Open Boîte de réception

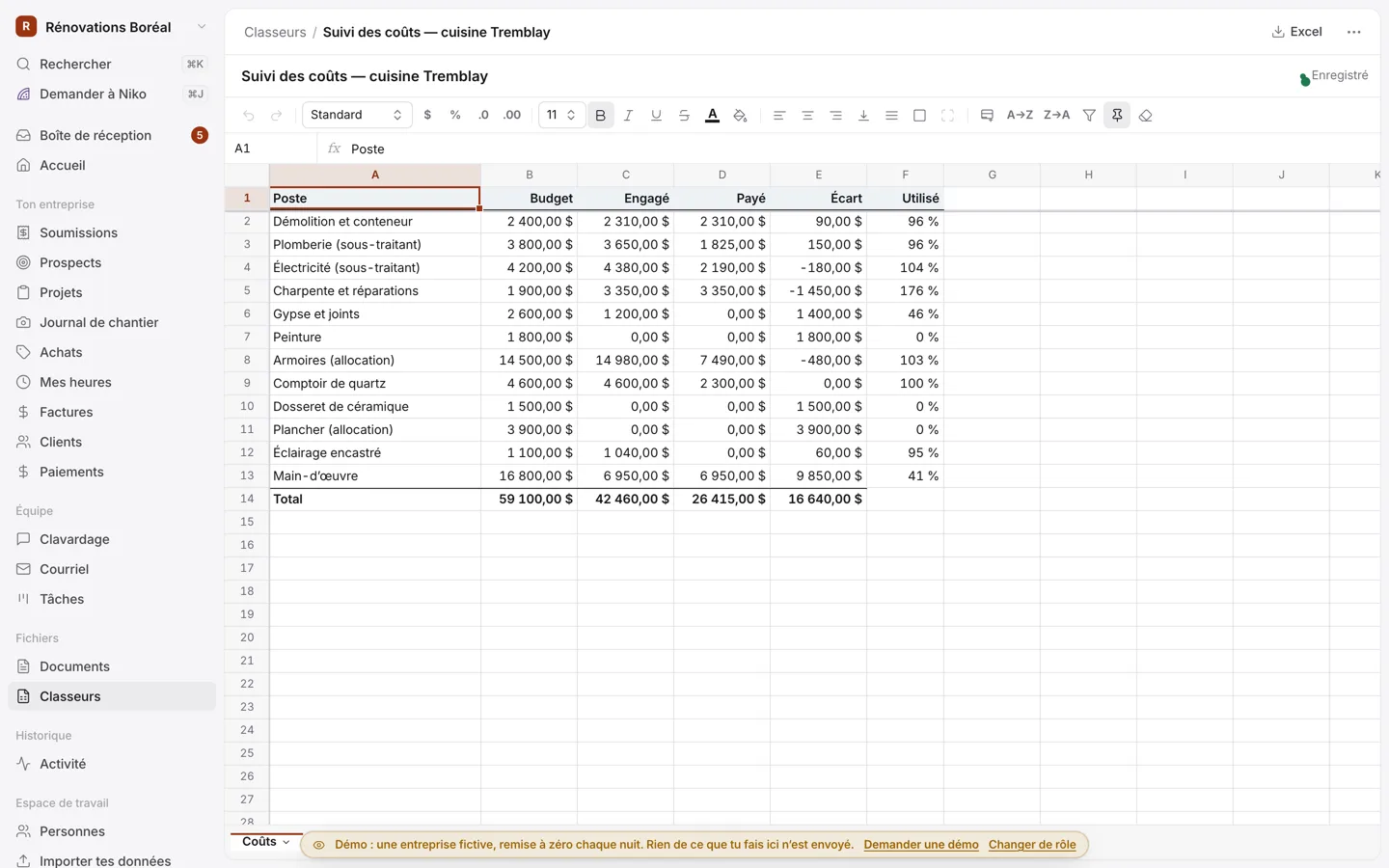coord(112,135)
